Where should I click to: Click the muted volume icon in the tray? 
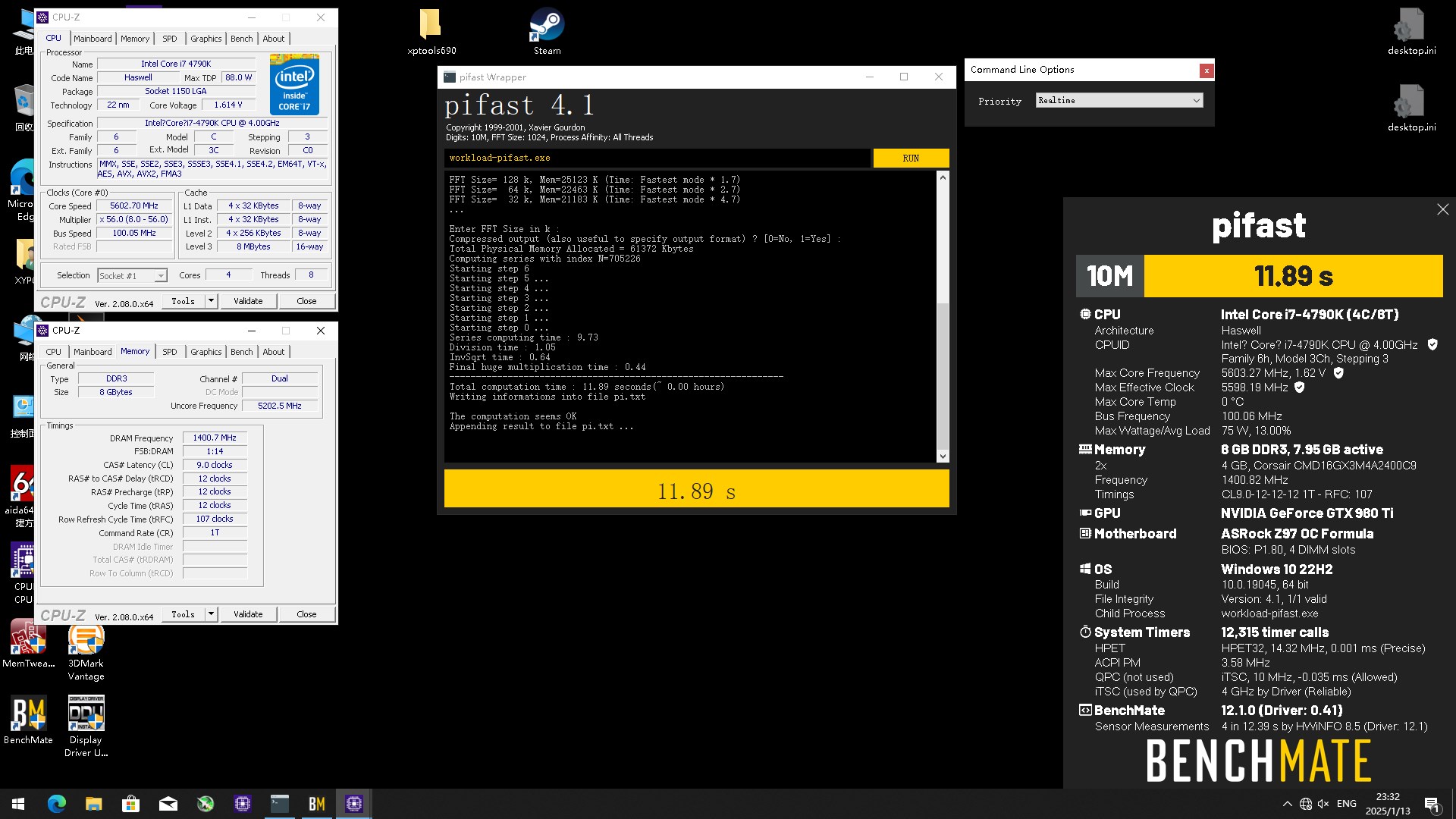[x=1323, y=804]
